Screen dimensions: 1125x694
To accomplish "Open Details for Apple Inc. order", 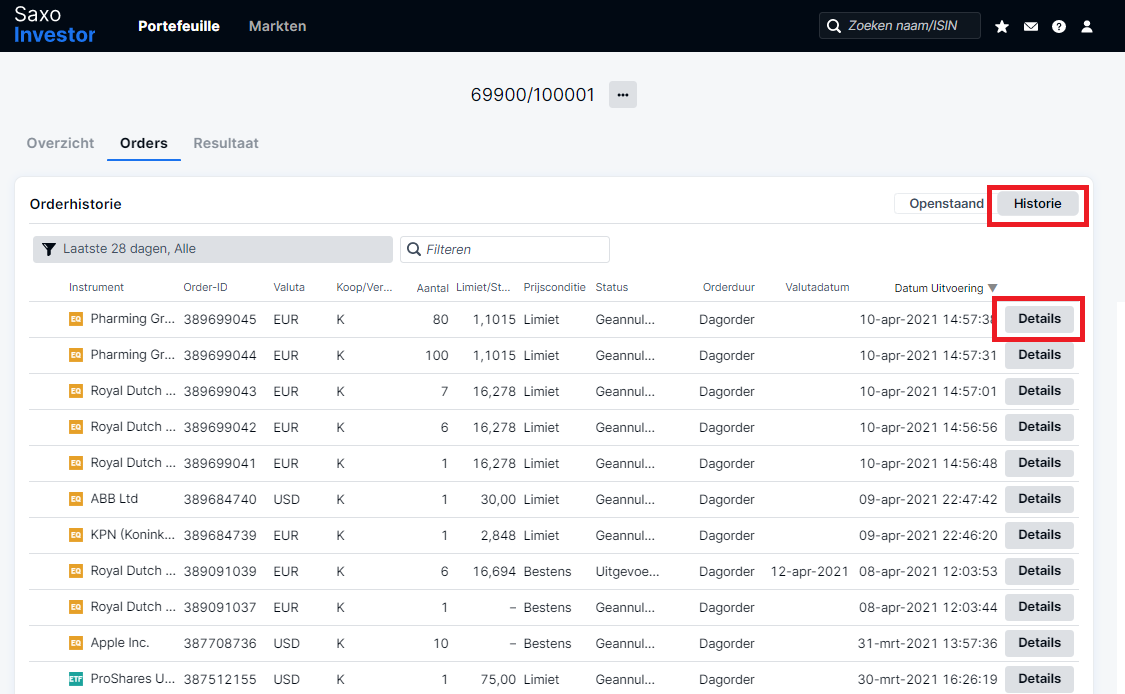I will coord(1039,642).
